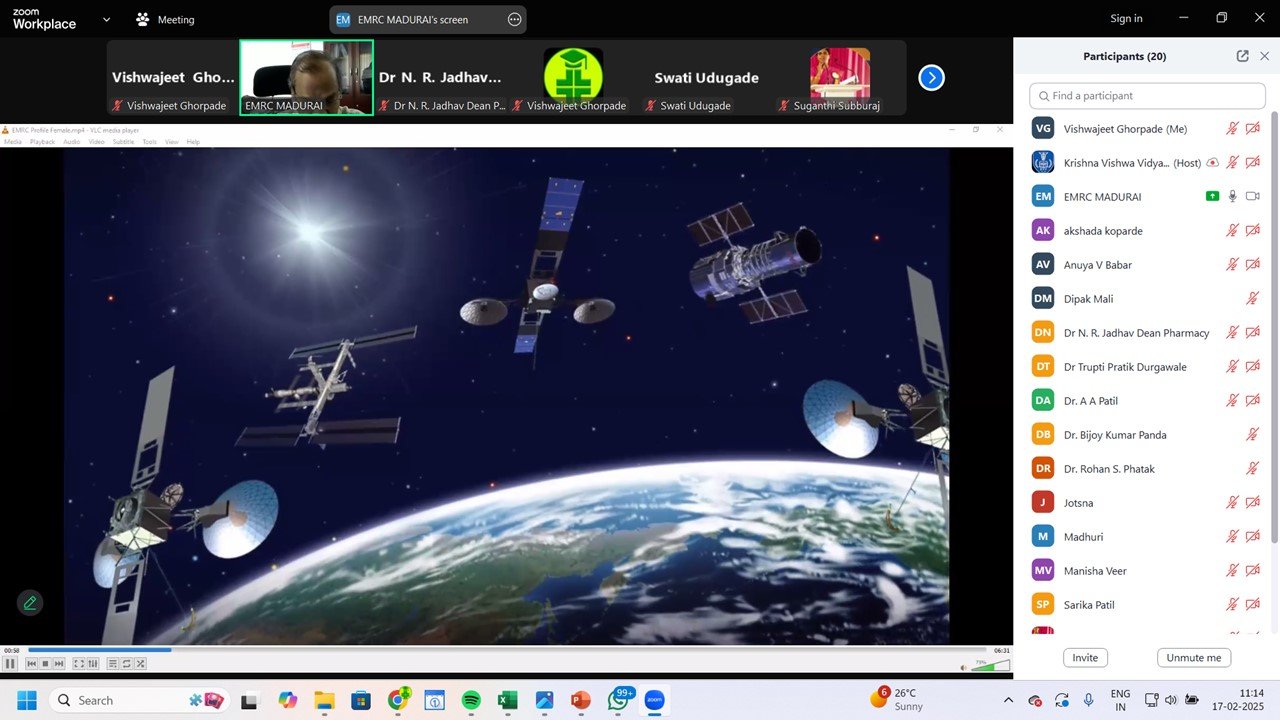Screen dimensions: 1280x720
Task: Click the green annotate pencil icon
Action: 30,603
